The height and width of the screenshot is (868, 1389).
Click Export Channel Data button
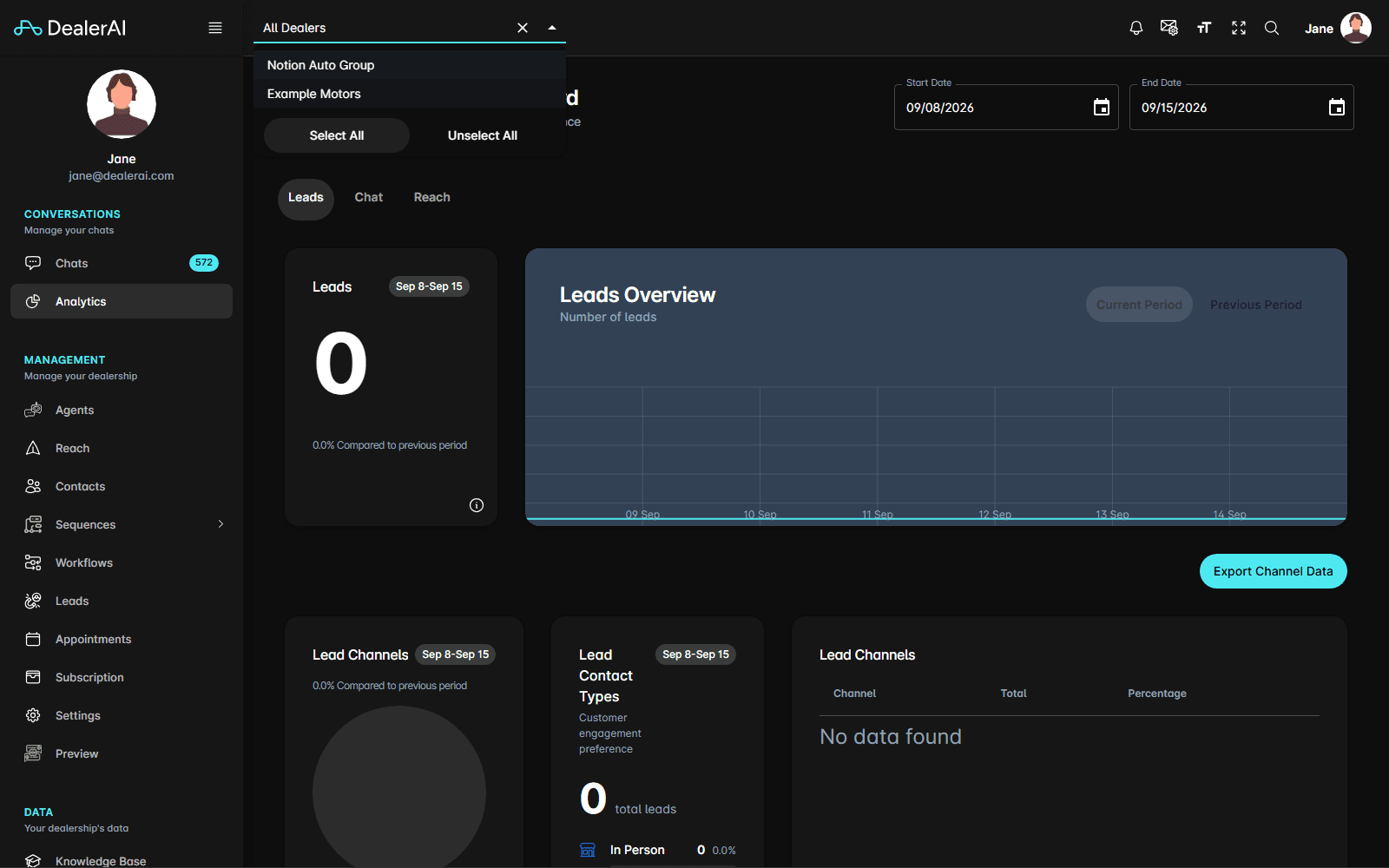pos(1274,571)
